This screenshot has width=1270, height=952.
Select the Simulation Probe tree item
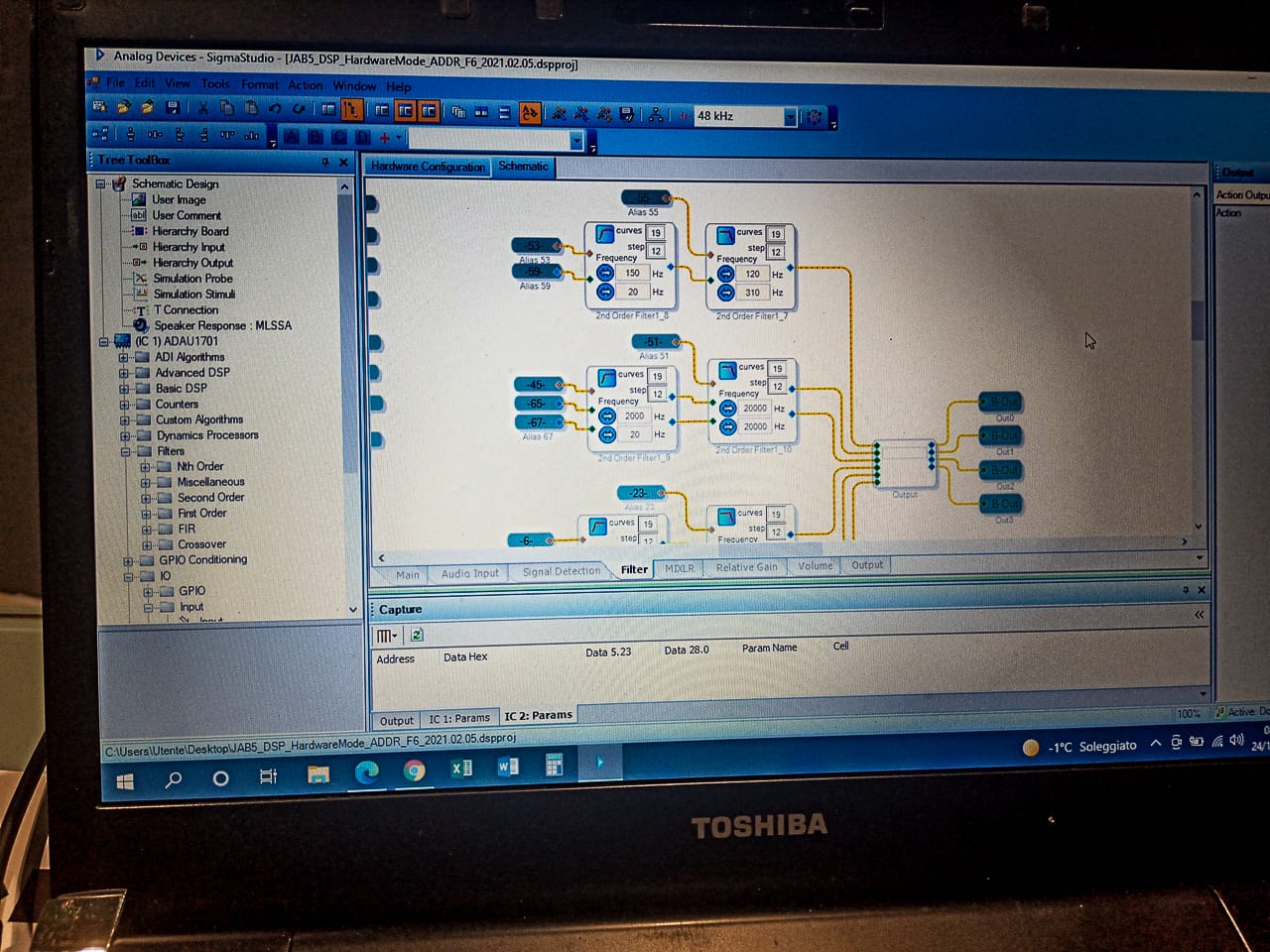tap(192, 279)
